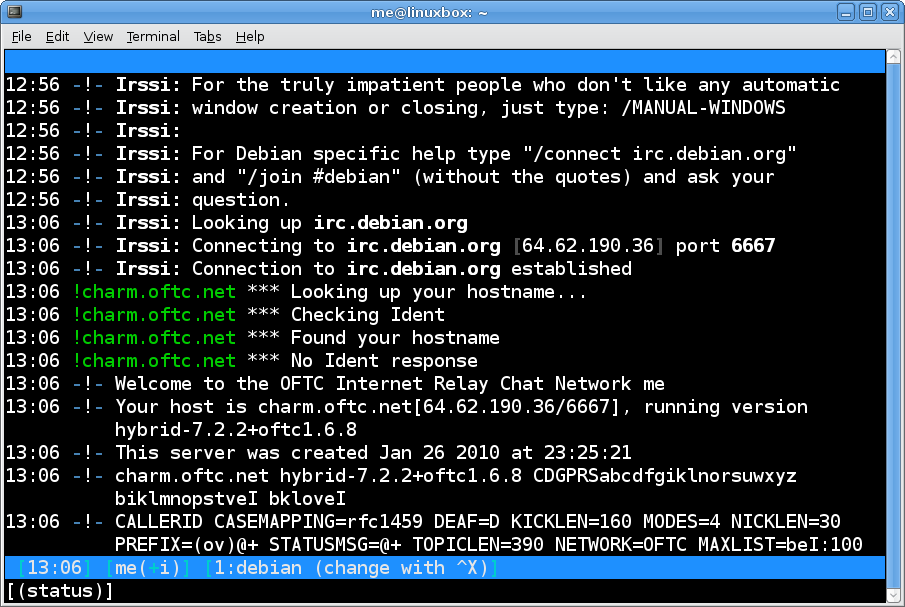Click the 1:debian window indicator in status bar
Screen dimensions: 905x607
pyautogui.click(x=351, y=568)
